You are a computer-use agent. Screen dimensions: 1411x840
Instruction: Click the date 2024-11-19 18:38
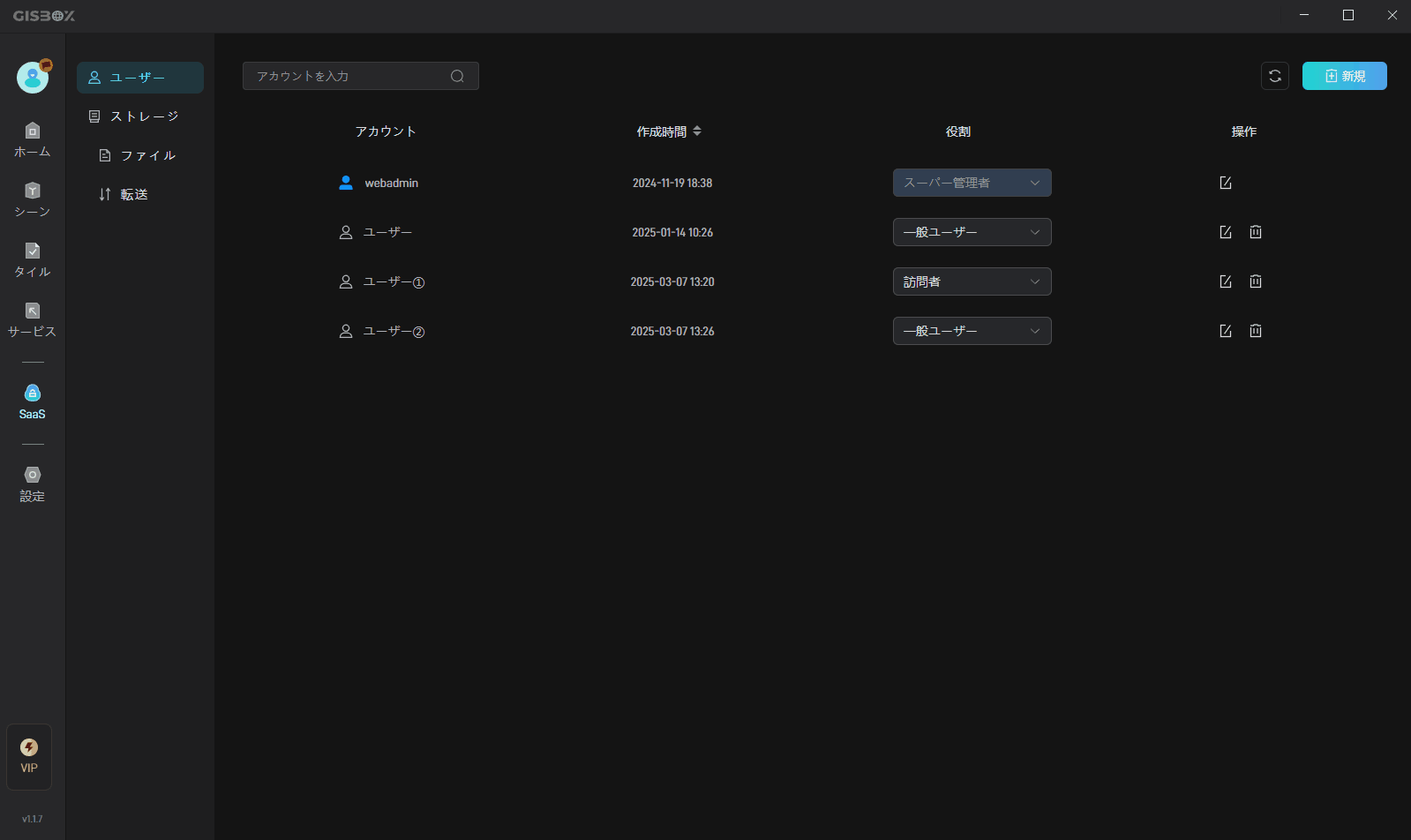672,183
